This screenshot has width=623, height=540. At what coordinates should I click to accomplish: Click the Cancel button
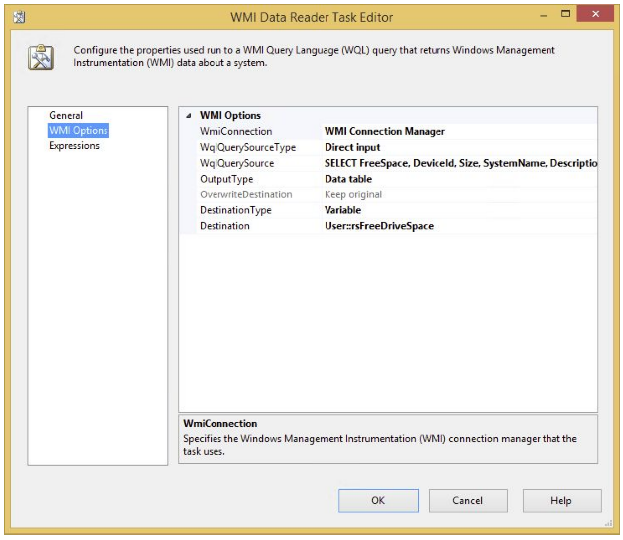[x=468, y=500]
